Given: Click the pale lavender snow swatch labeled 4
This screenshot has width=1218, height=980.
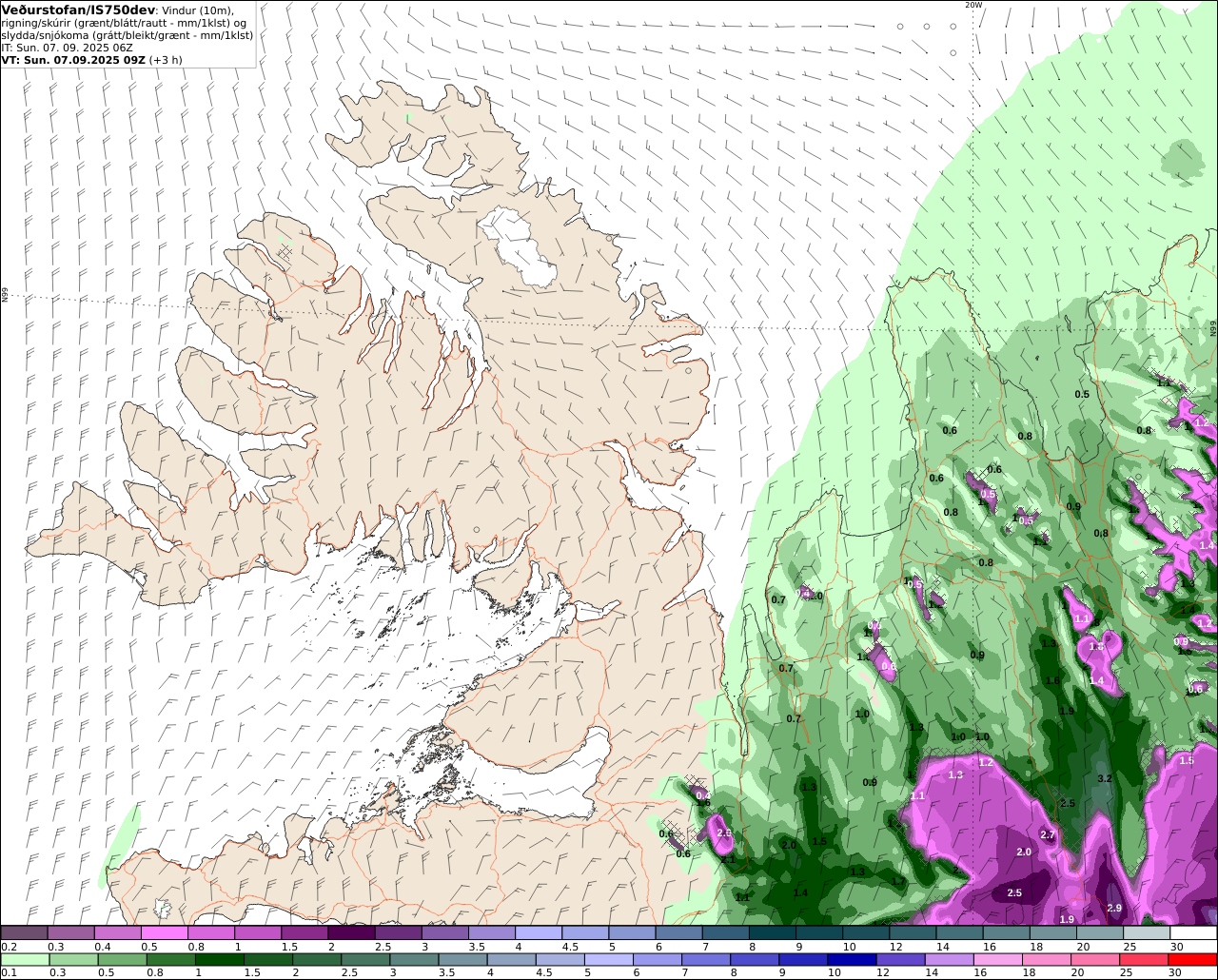Looking at the screenshot, I should (x=539, y=933).
